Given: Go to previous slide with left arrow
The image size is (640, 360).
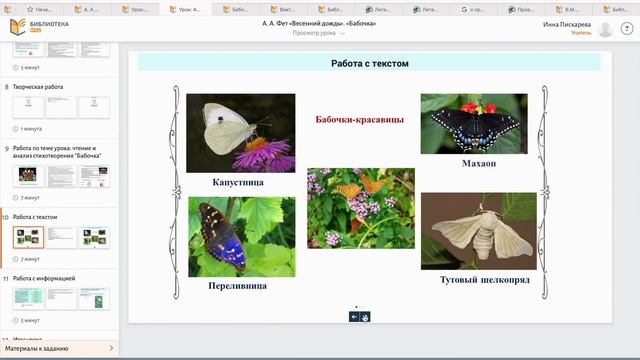Looking at the screenshot, I should [354, 317].
